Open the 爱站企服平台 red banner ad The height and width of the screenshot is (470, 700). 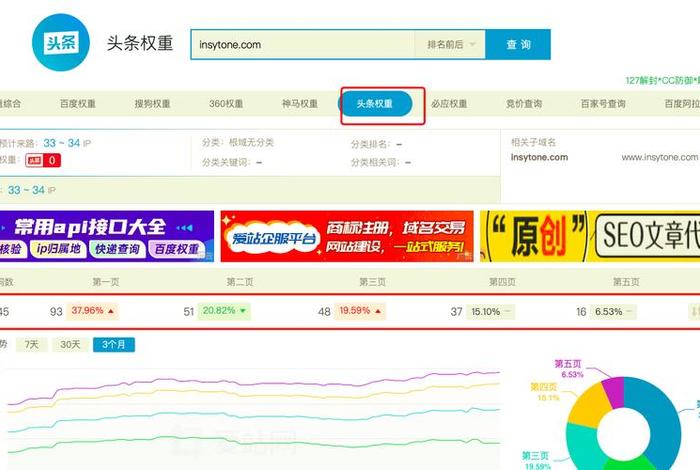pyautogui.click(x=347, y=236)
